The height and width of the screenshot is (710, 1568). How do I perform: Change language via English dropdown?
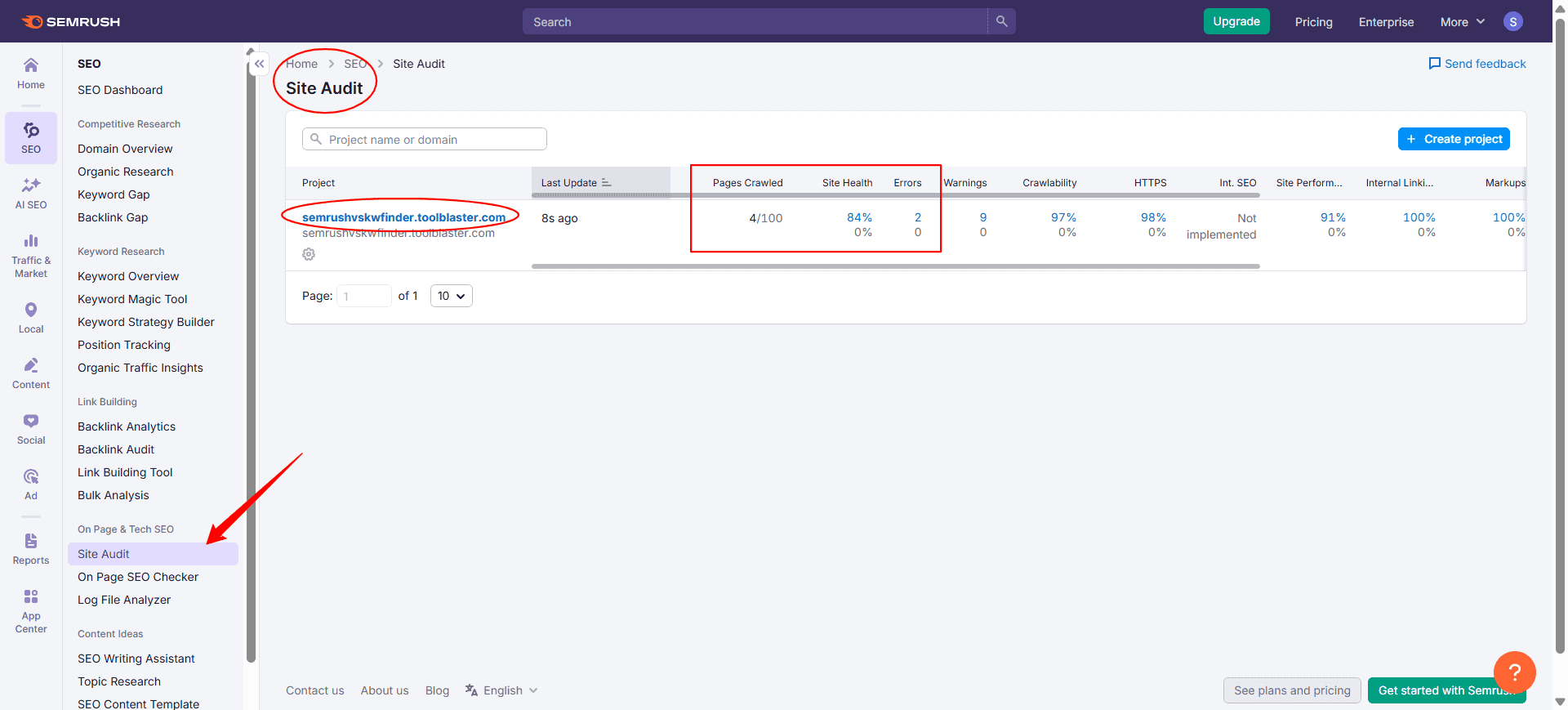click(x=501, y=690)
